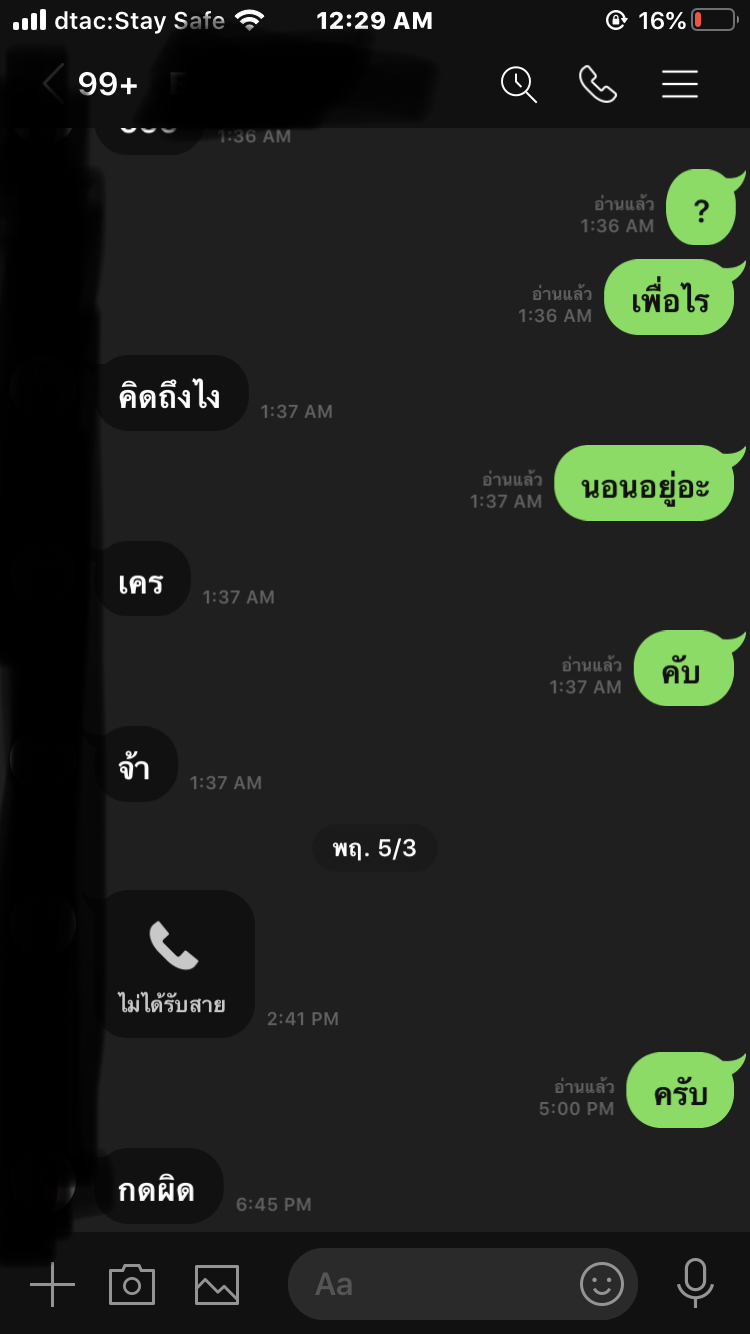Tap the battery indicator in the status bar
The image size is (750, 1334).
pyautogui.click(x=713, y=20)
